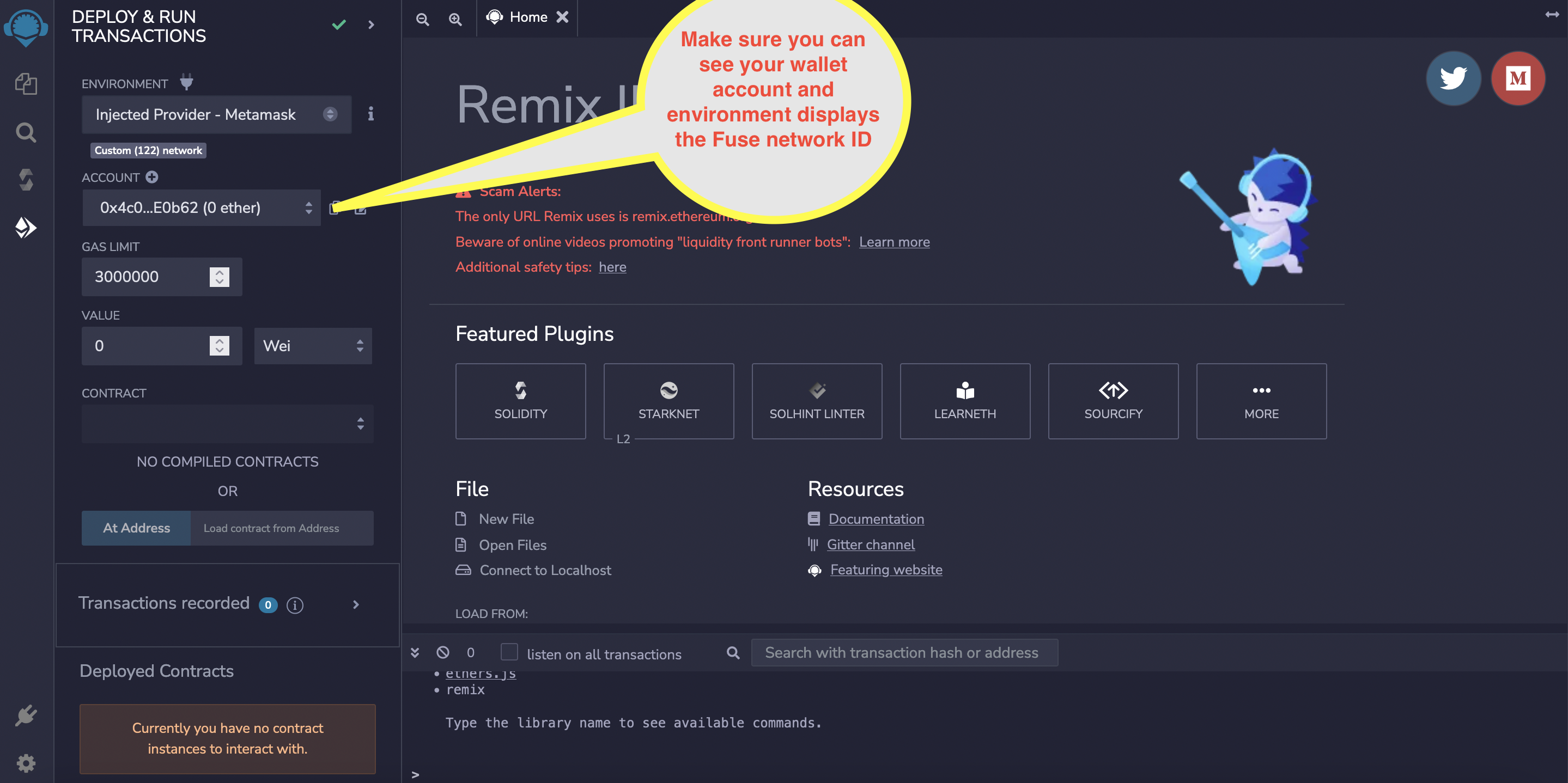Click the terminal search magnifier icon
The width and height of the screenshot is (1568, 783).
click(733, 653)
